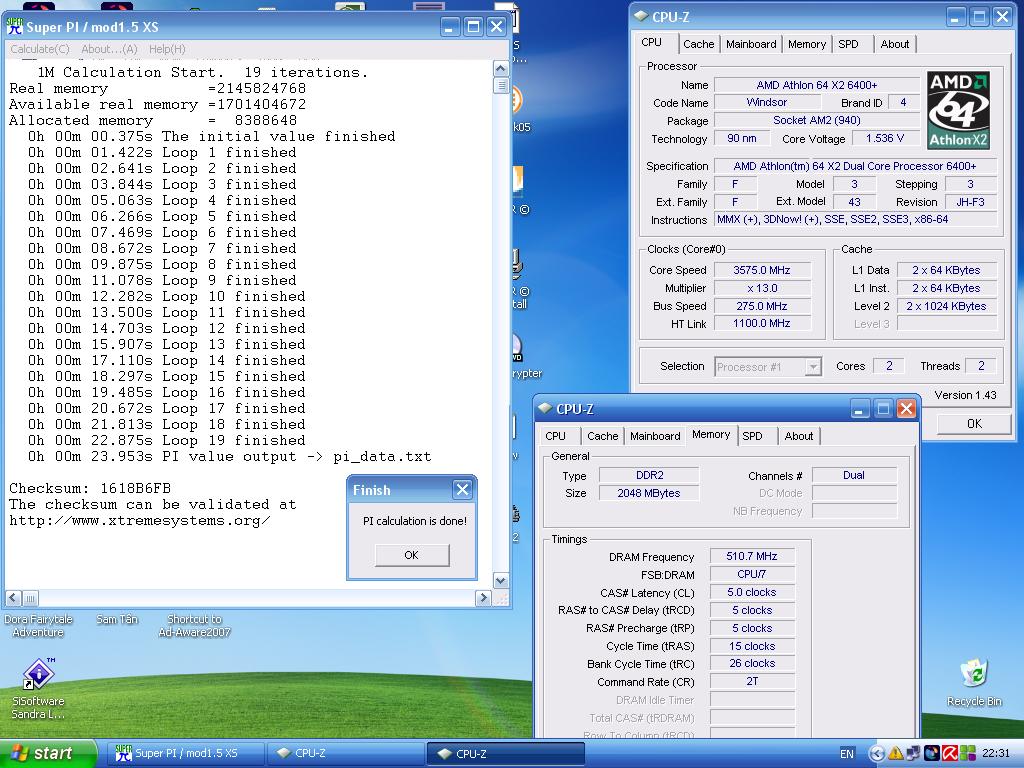Open red Avira antivirus tray icon
Image resolution: width=1024 pixels, height=768 pixels.
(950, 754)
